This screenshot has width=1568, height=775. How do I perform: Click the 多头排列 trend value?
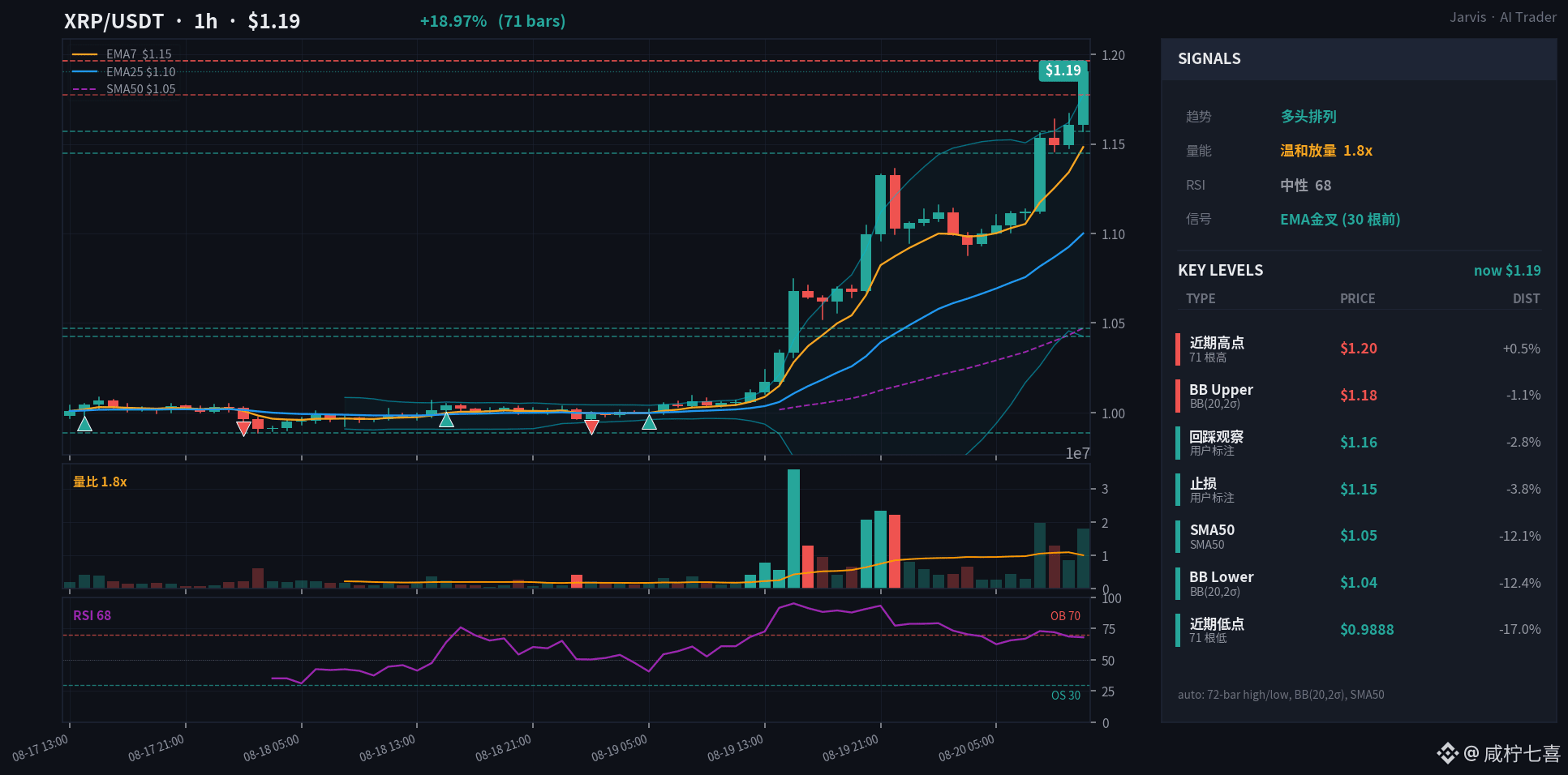[1308, 116]
